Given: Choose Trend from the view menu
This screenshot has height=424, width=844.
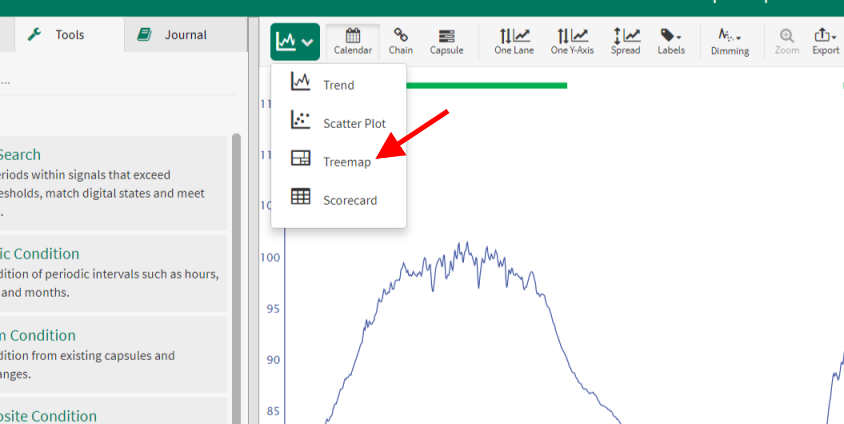Looking at the screenshot, I should [338, 85].
